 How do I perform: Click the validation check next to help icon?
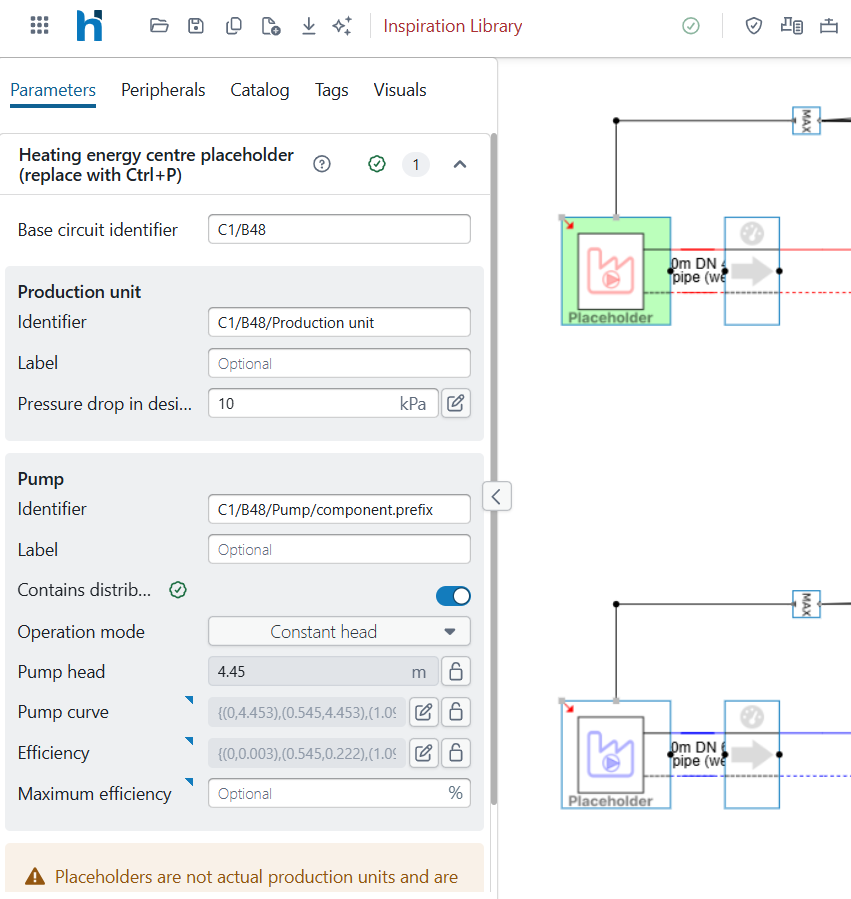pos(377,165)
